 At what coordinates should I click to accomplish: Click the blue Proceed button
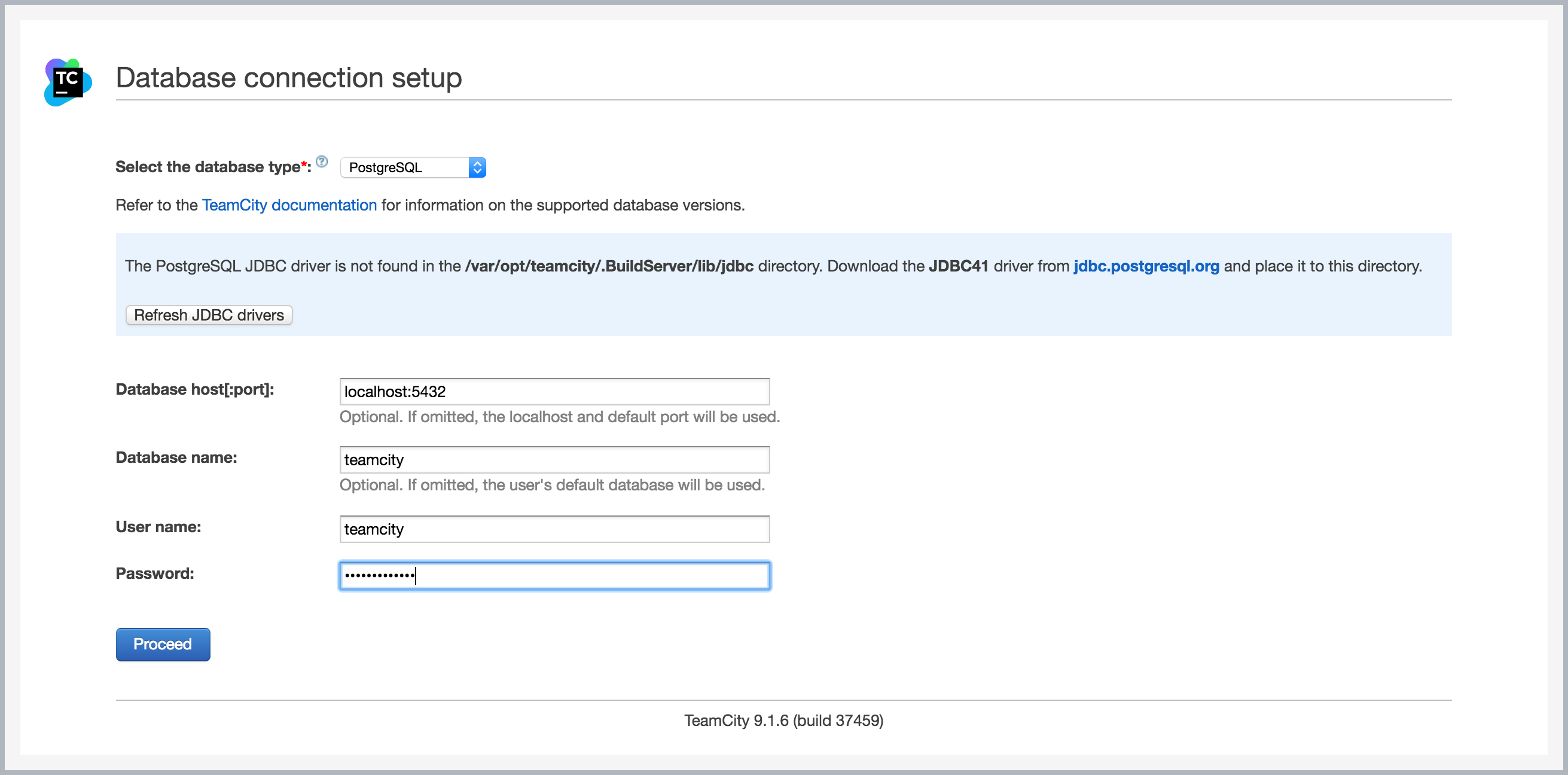[163, 644]
